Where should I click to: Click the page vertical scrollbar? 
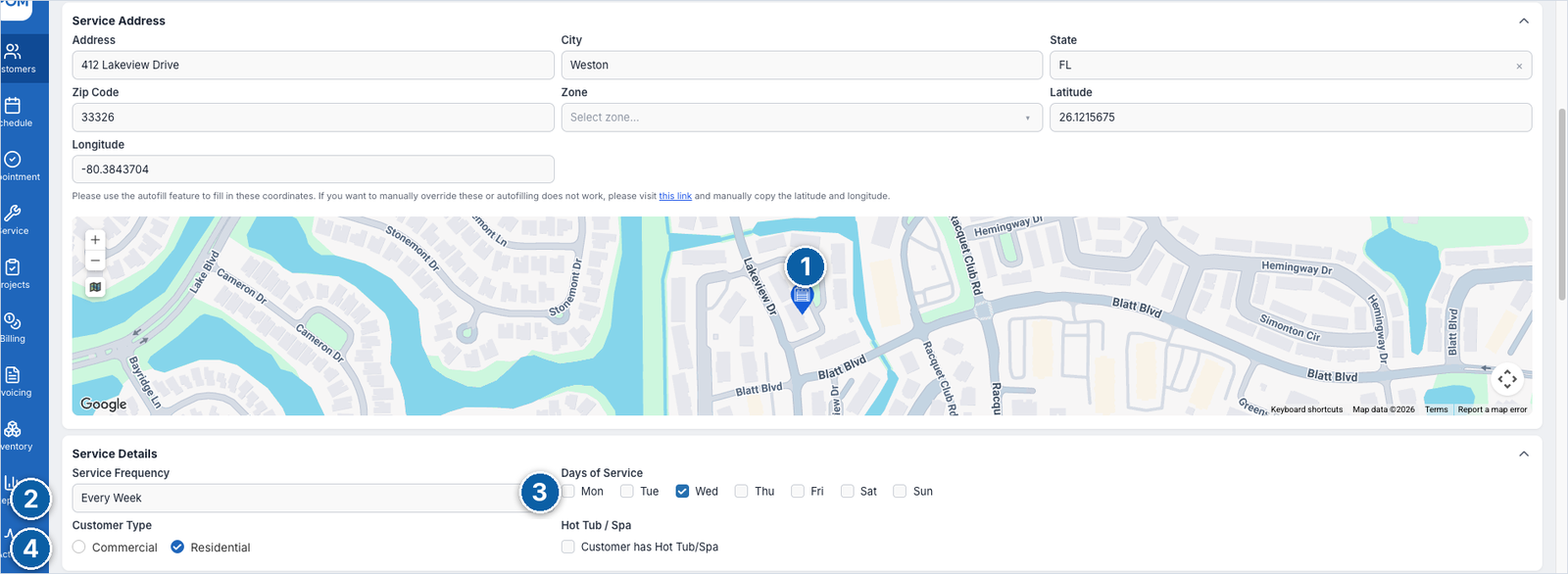[1562, 204]
